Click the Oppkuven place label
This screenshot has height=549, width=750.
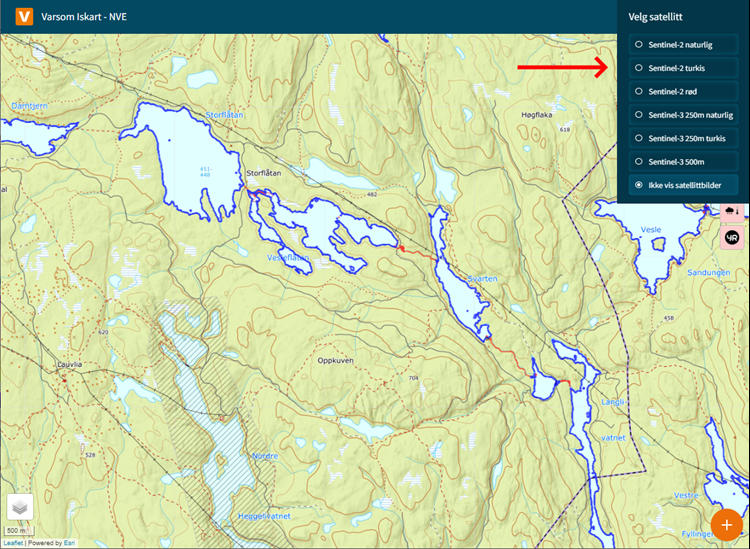click(336, 360)
